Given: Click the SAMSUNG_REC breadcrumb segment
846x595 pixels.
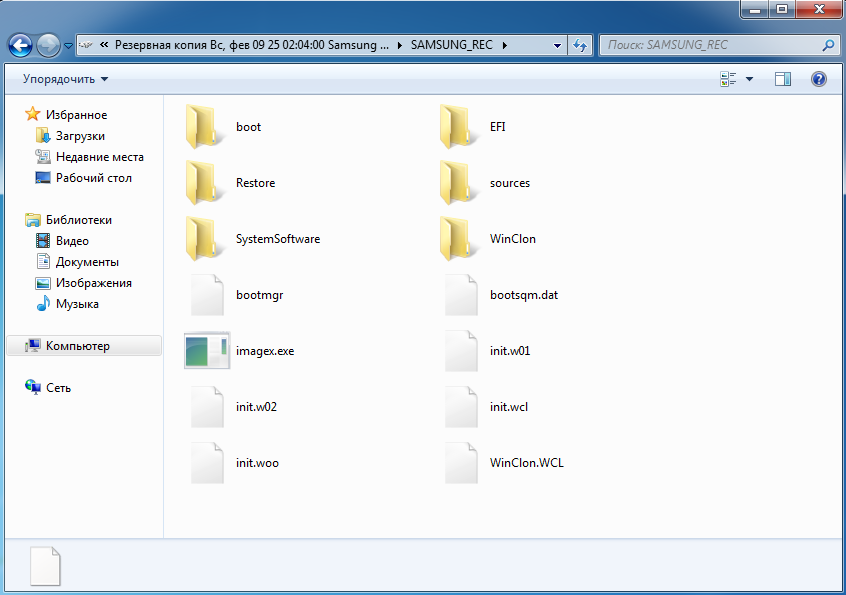Looking at the screenshot, I should point(452,45).
